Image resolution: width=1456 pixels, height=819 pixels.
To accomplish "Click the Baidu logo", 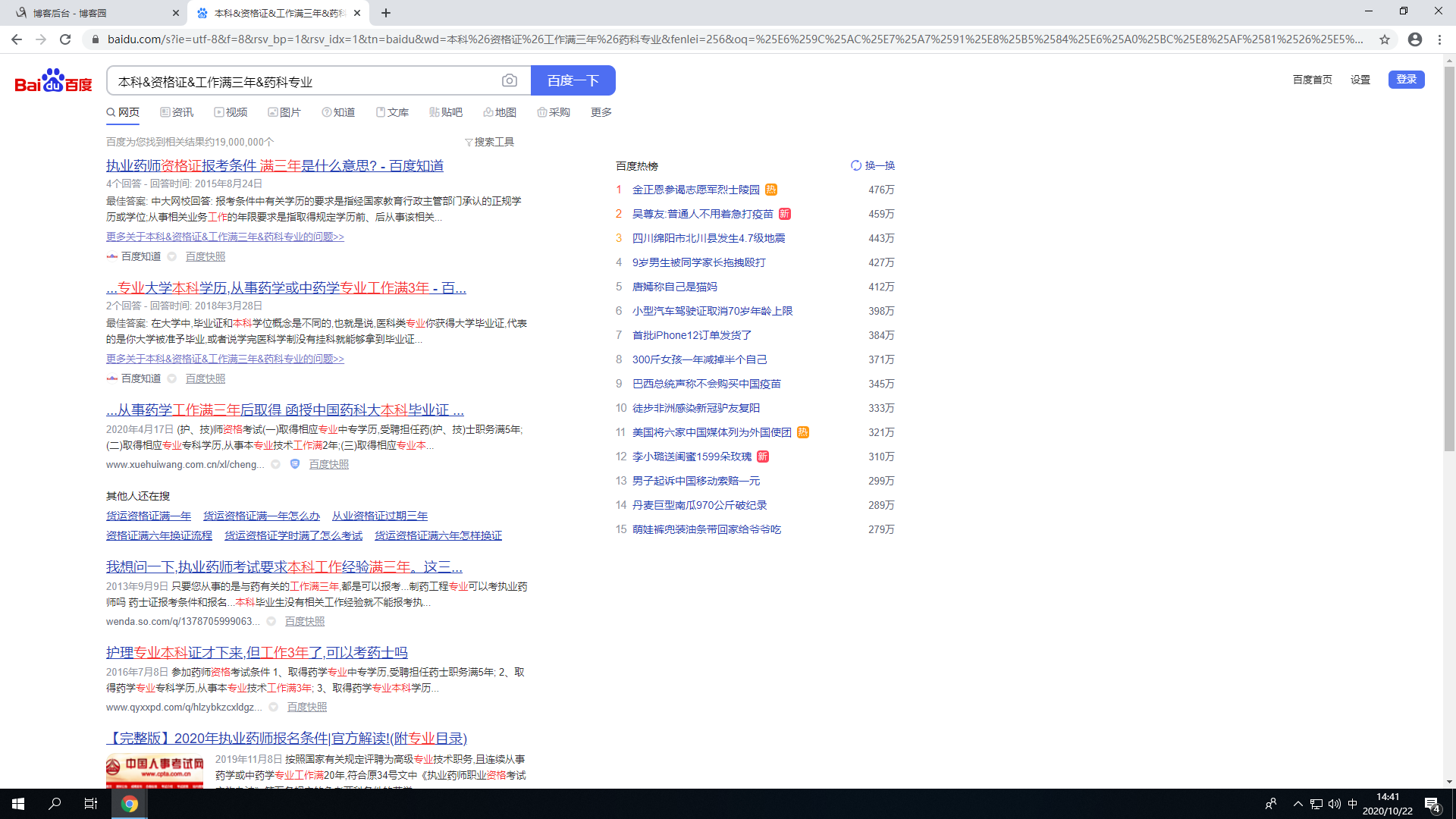I will coord(53,80).
